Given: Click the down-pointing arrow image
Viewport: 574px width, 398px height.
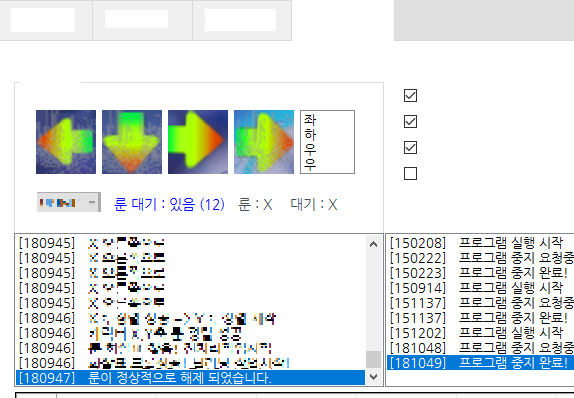Looking at the screenshot, I should pyautogui.click(x=132, y=142).
